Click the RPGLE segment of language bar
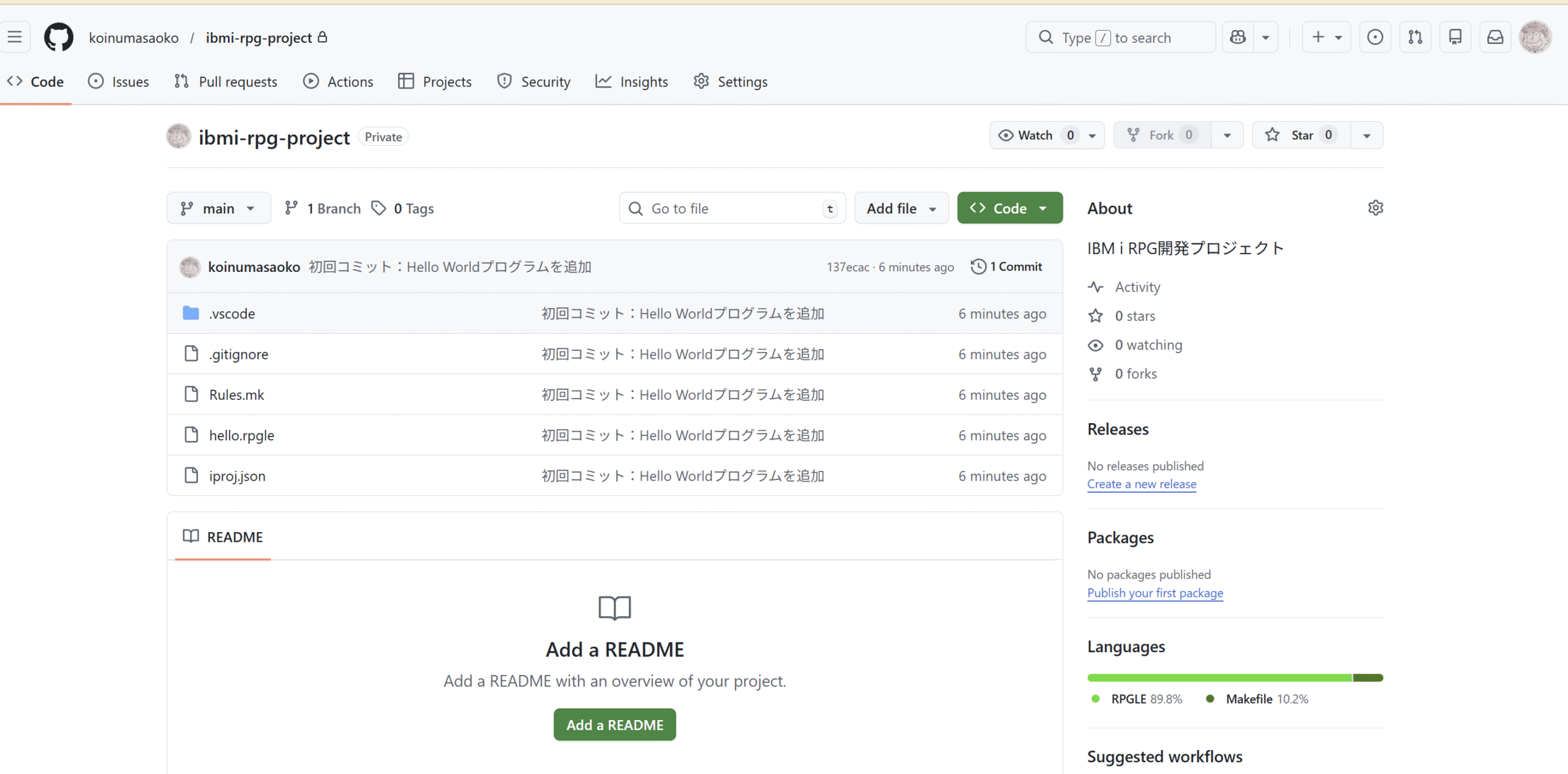 (x=1219, y=678)
